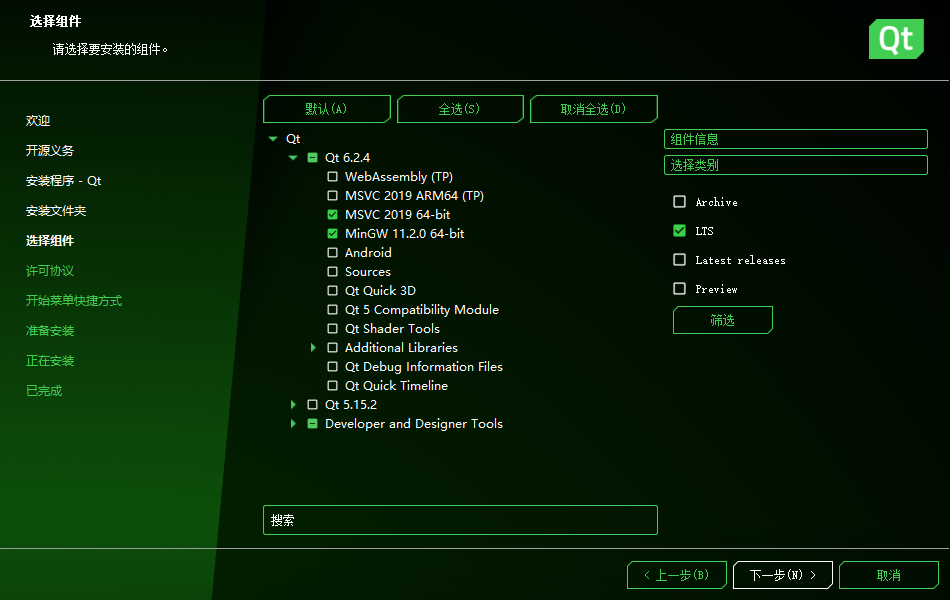
Task: Select the Qt Quick 3D row label
Action: 380,290
